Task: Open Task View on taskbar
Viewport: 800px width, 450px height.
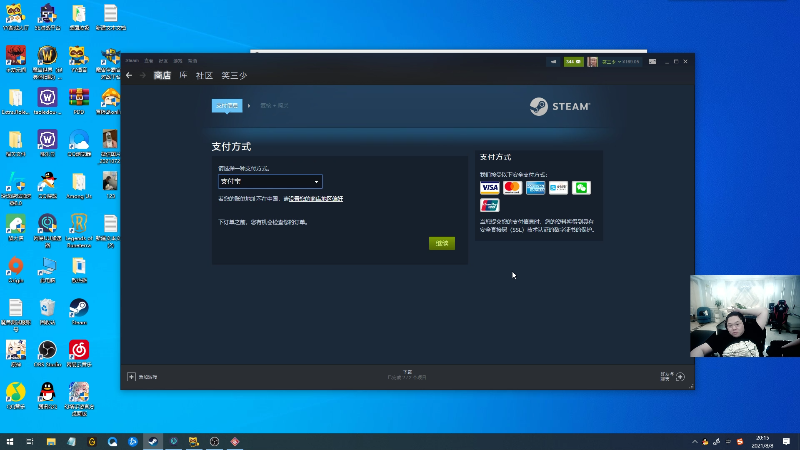Action: [x=30, y=441]
